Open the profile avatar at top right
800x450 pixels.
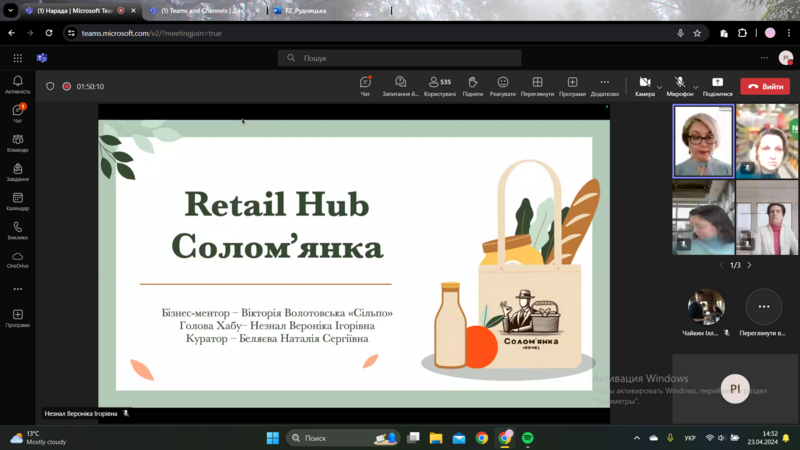(x=786, y=58)
